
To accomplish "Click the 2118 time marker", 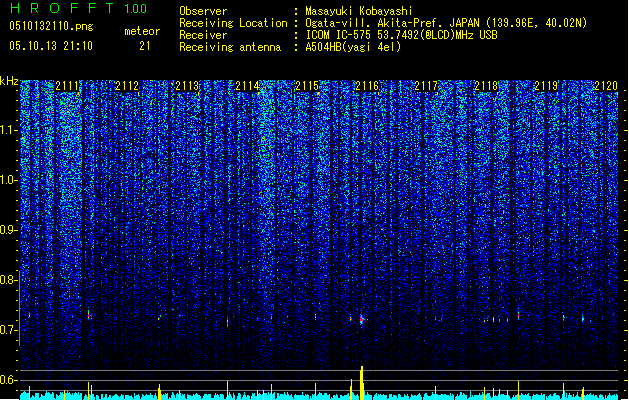I will (x=486, y=86).
